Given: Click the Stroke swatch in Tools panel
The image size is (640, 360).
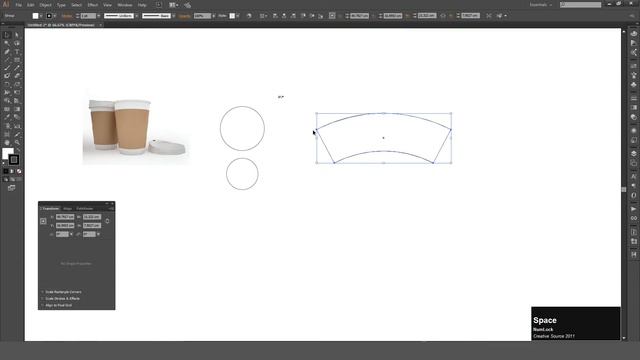Looking at the screenshot, I should pyautogui.click(x=14, y=160).
